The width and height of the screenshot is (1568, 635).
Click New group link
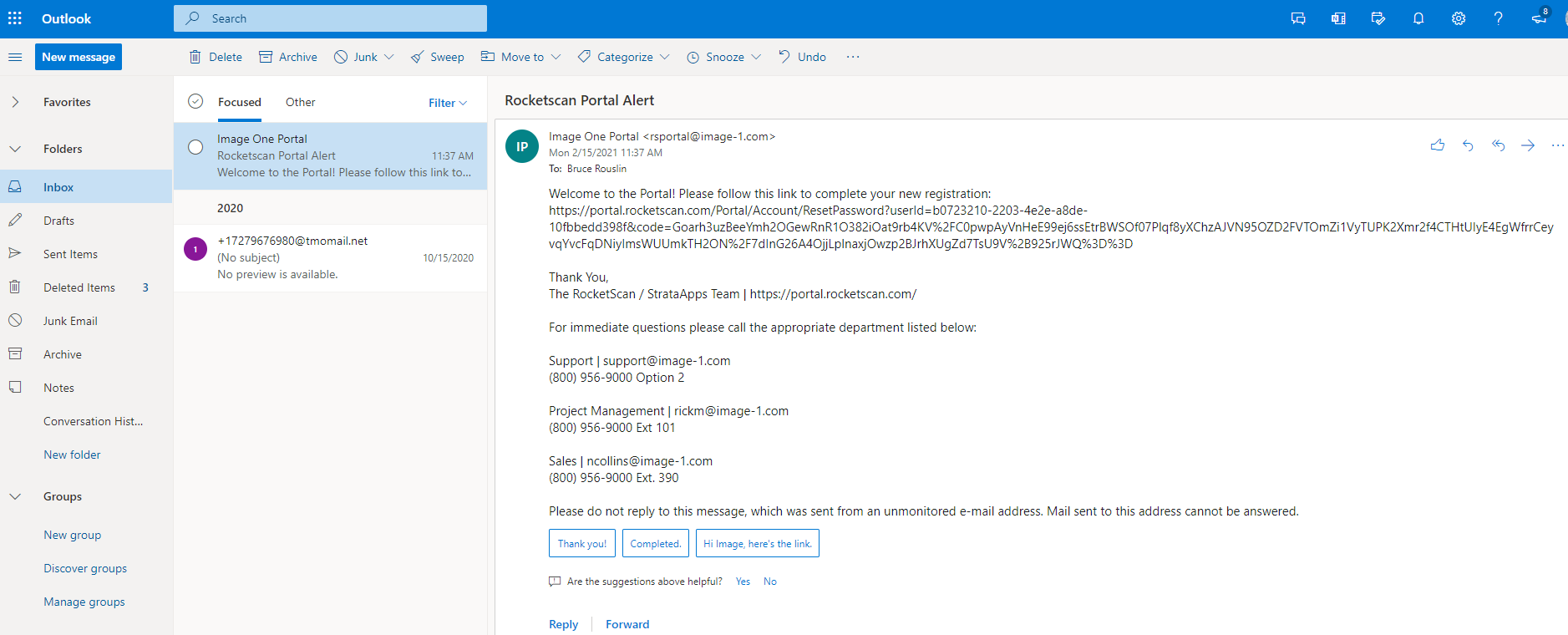point(73,535)
